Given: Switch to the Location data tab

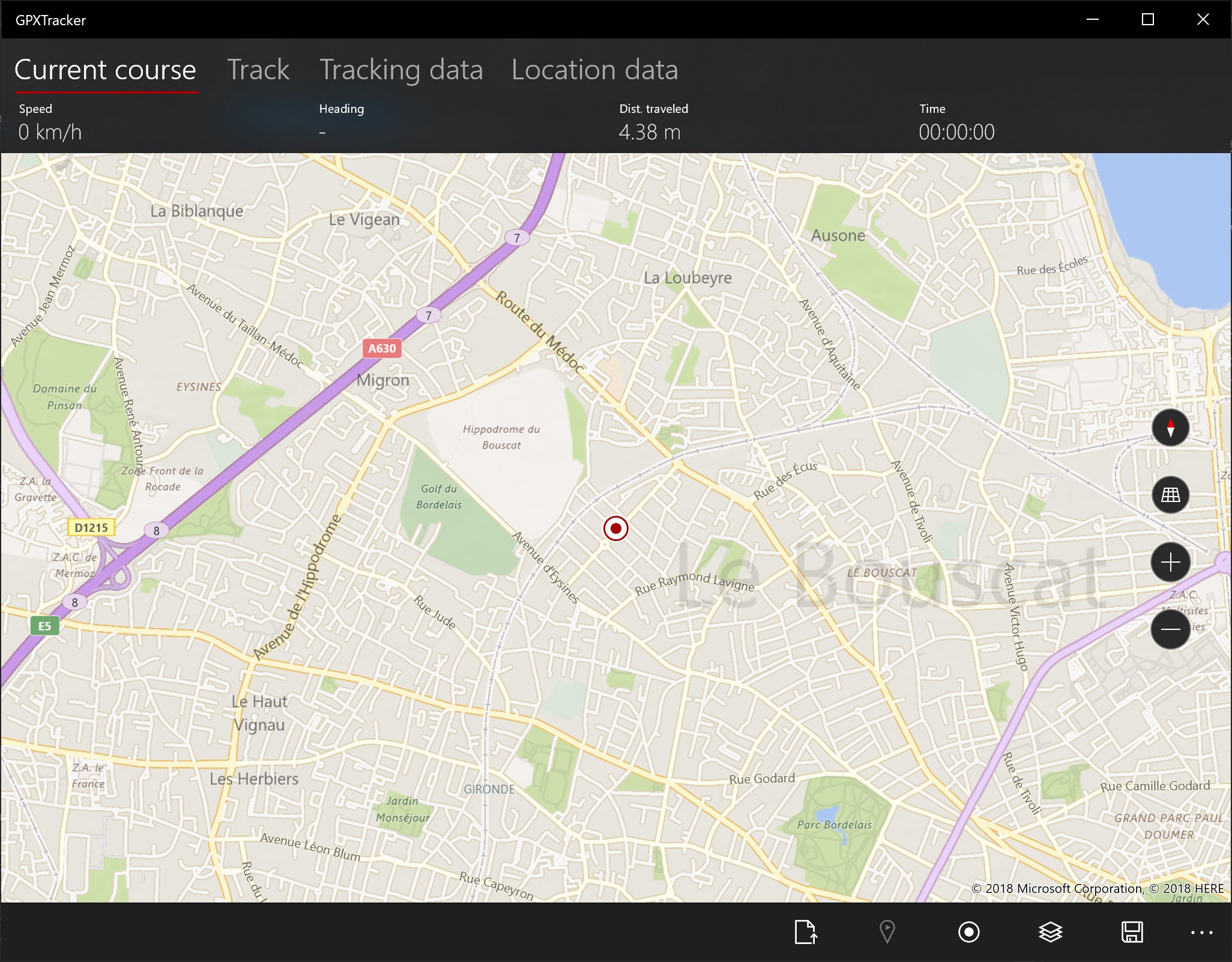Looking at the screenshot, I should pos(594,70).
